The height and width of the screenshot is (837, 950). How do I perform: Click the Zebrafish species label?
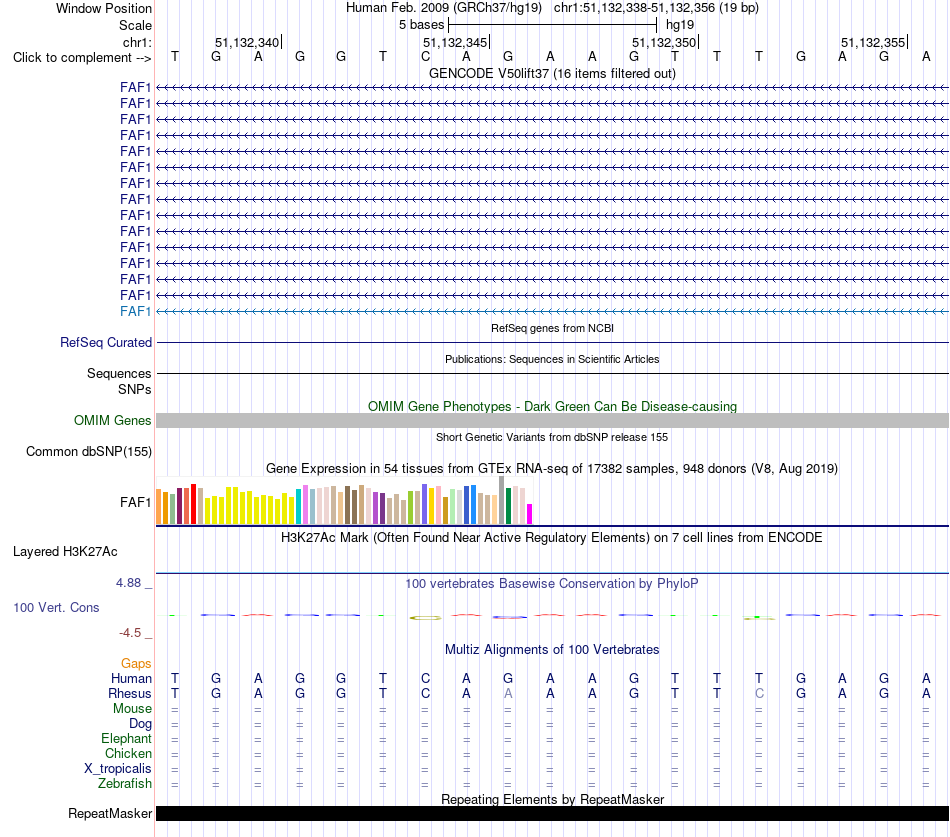125,784
